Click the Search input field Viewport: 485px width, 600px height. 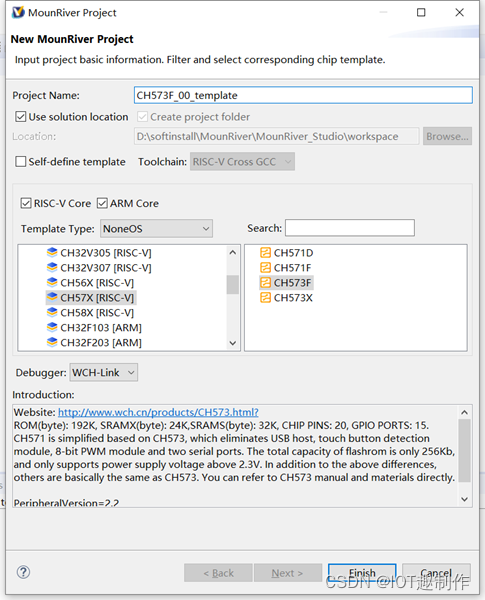coord(350,228)
